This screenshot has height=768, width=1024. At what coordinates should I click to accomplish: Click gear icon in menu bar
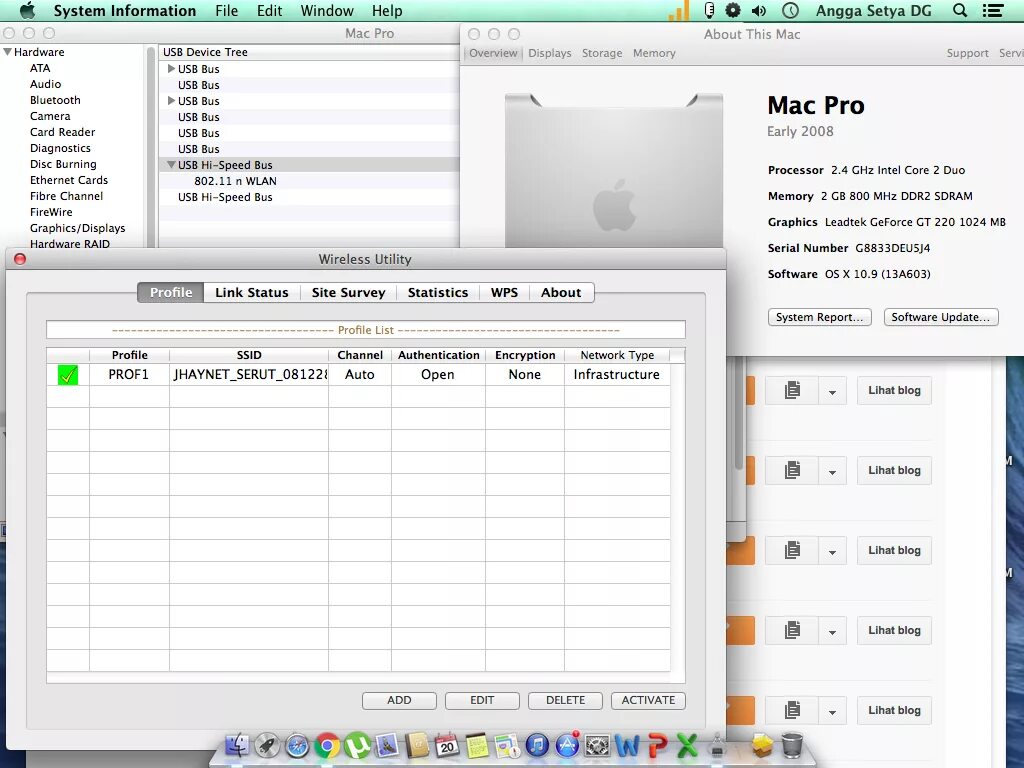click(733, 10)
